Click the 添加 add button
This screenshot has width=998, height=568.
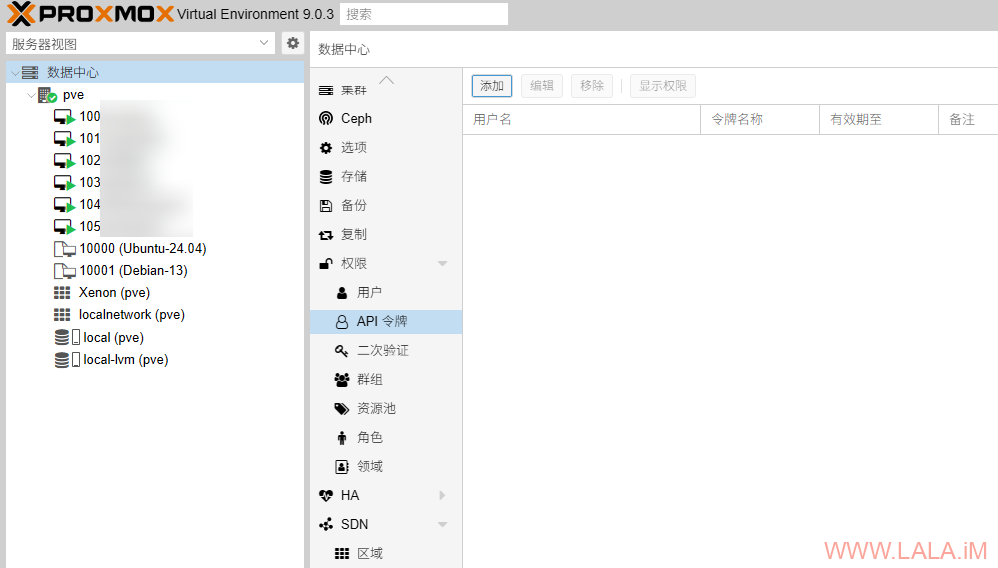pos(492,86)
